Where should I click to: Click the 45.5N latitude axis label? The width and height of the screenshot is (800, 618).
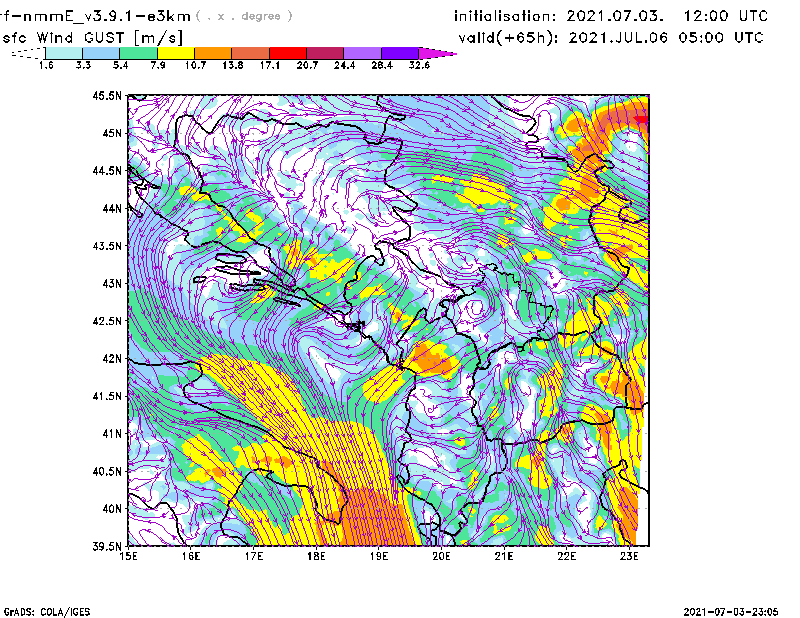(x=107, y=96)
